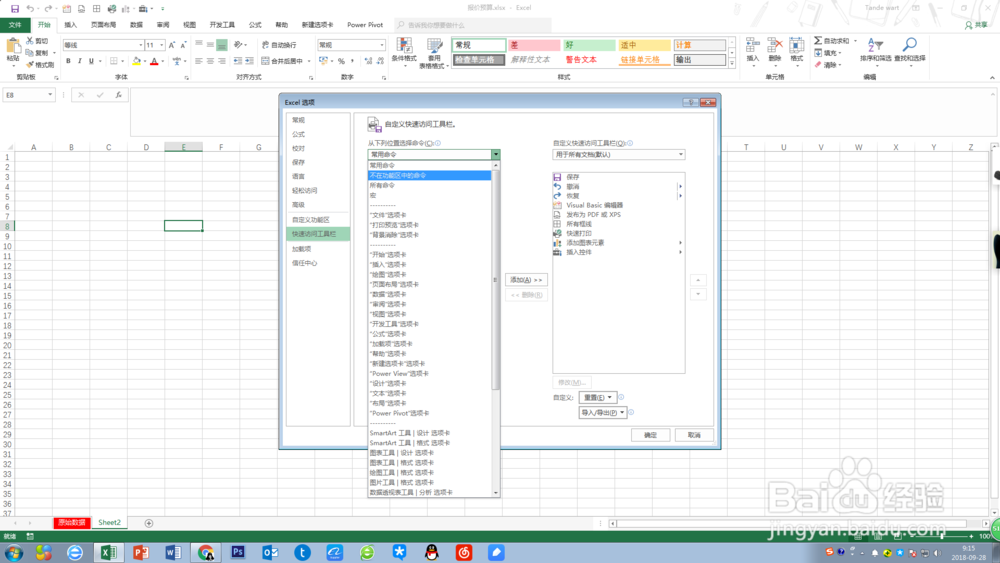The width and height of the screenshot is (1000, 563).
Task: Open Word from the taskbar
Action: (173, 552)
